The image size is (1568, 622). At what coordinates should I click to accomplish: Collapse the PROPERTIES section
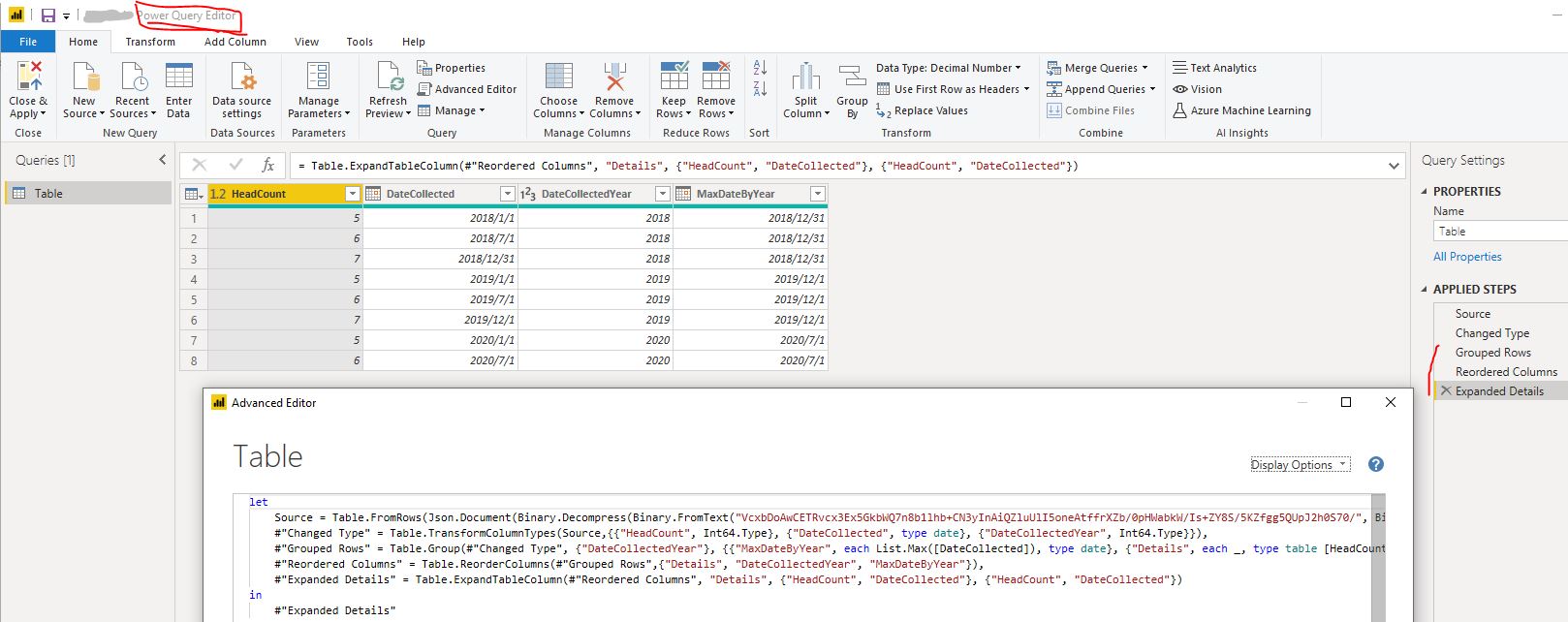pyautogui.click(x=1425, y=192)
